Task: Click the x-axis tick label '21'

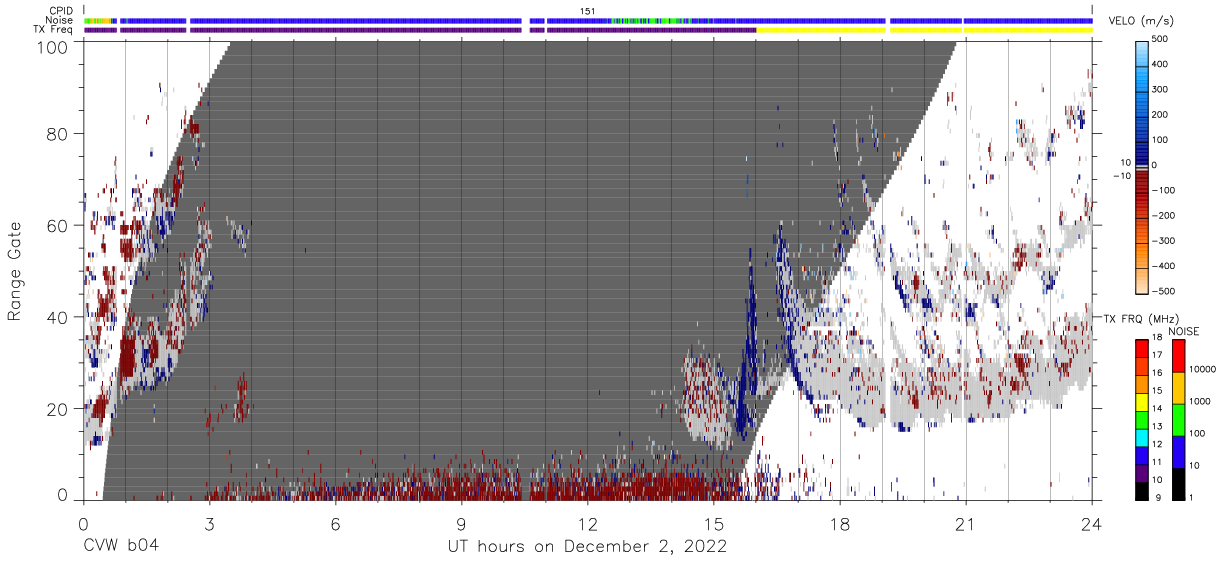Action: [965, 523]
